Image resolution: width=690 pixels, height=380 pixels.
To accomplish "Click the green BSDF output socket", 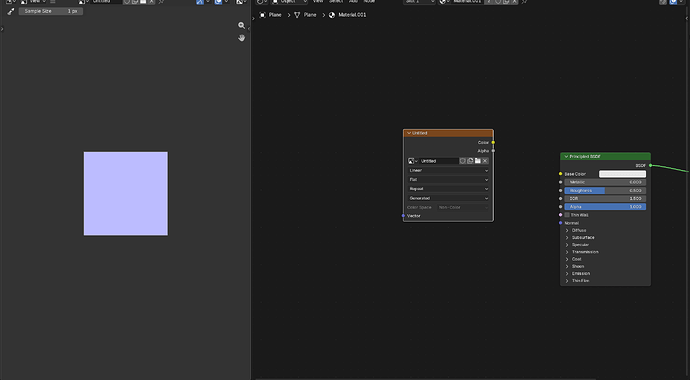I will pyautogui.click(x=650, y=165).
